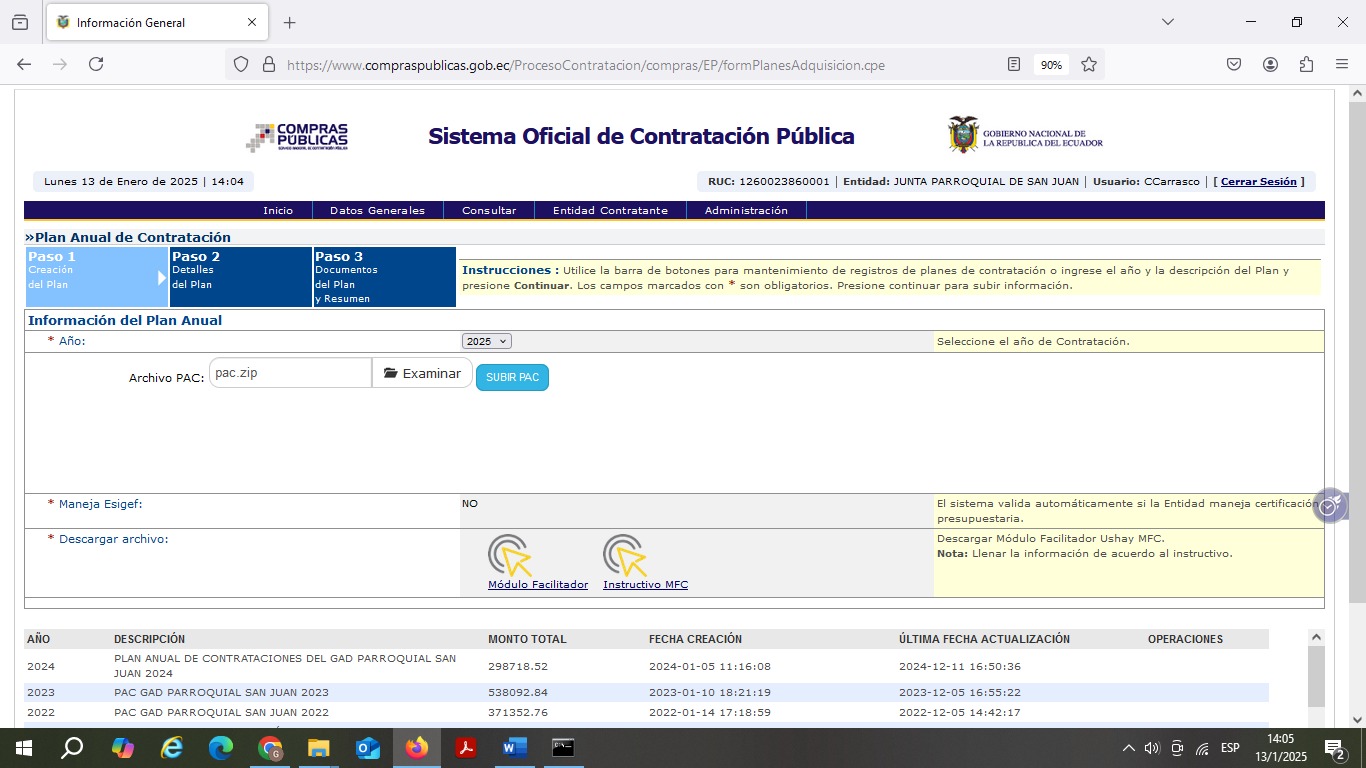
Task: Click the site padlock security icon
Action: [268, 64]
